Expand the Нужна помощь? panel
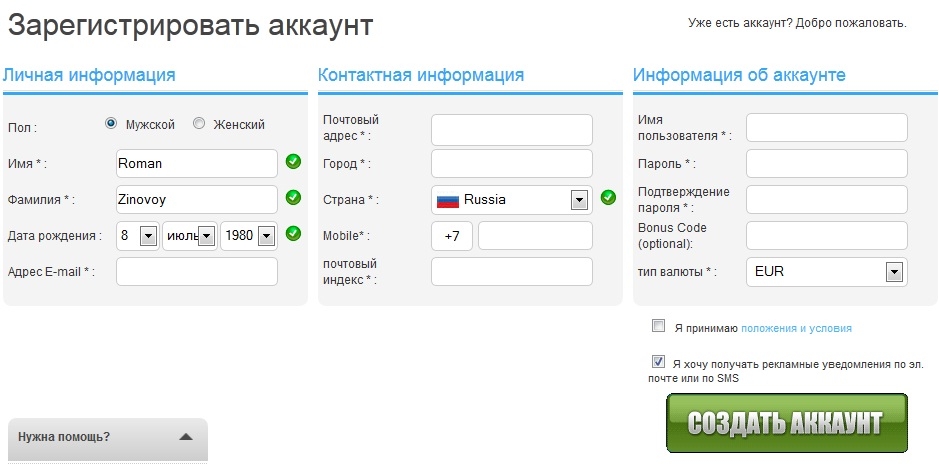The height and width of the screenshot is (474, 939). tap(185, 437)
